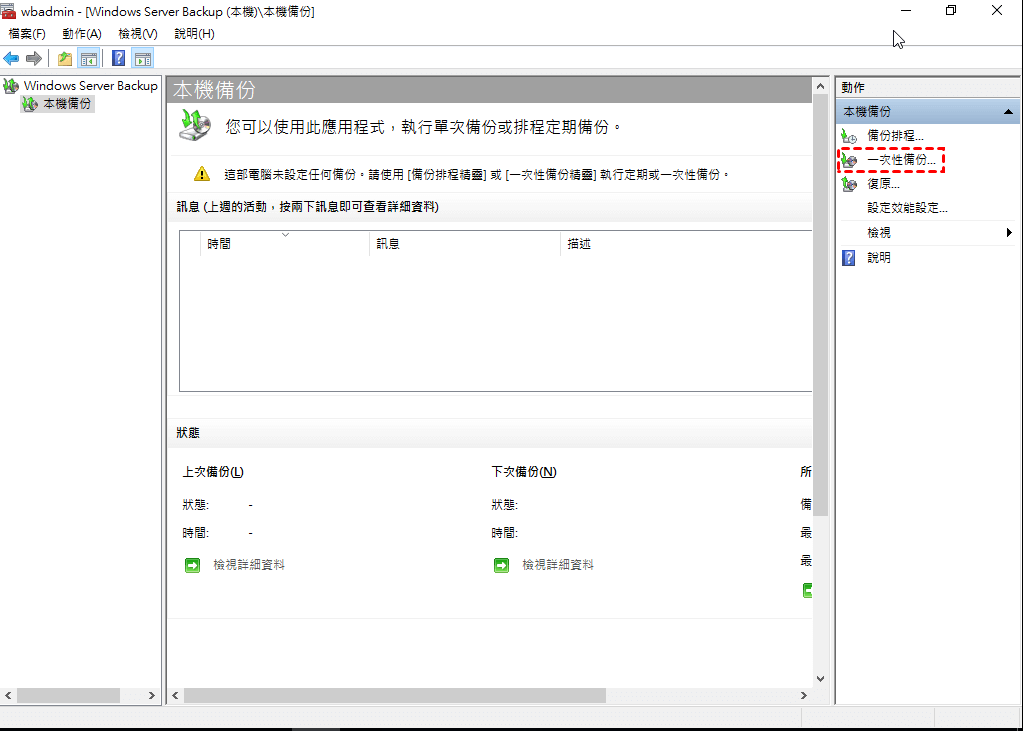Click the blue Help question mark toolbar icon

click(x=118, y=59)
